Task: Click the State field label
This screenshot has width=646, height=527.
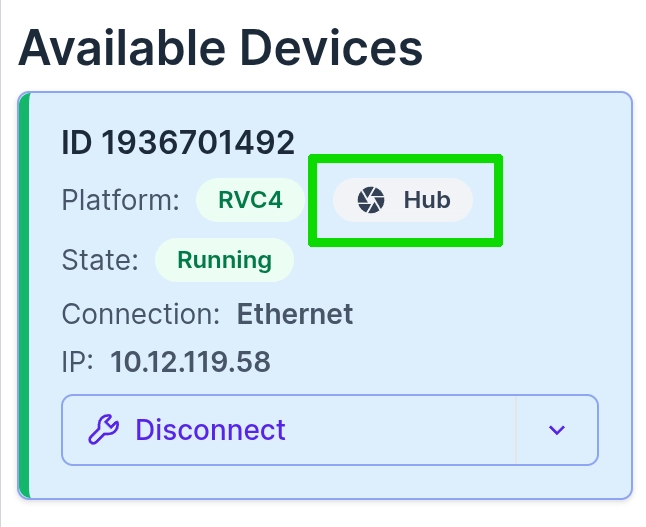Action: pos(100,260)
